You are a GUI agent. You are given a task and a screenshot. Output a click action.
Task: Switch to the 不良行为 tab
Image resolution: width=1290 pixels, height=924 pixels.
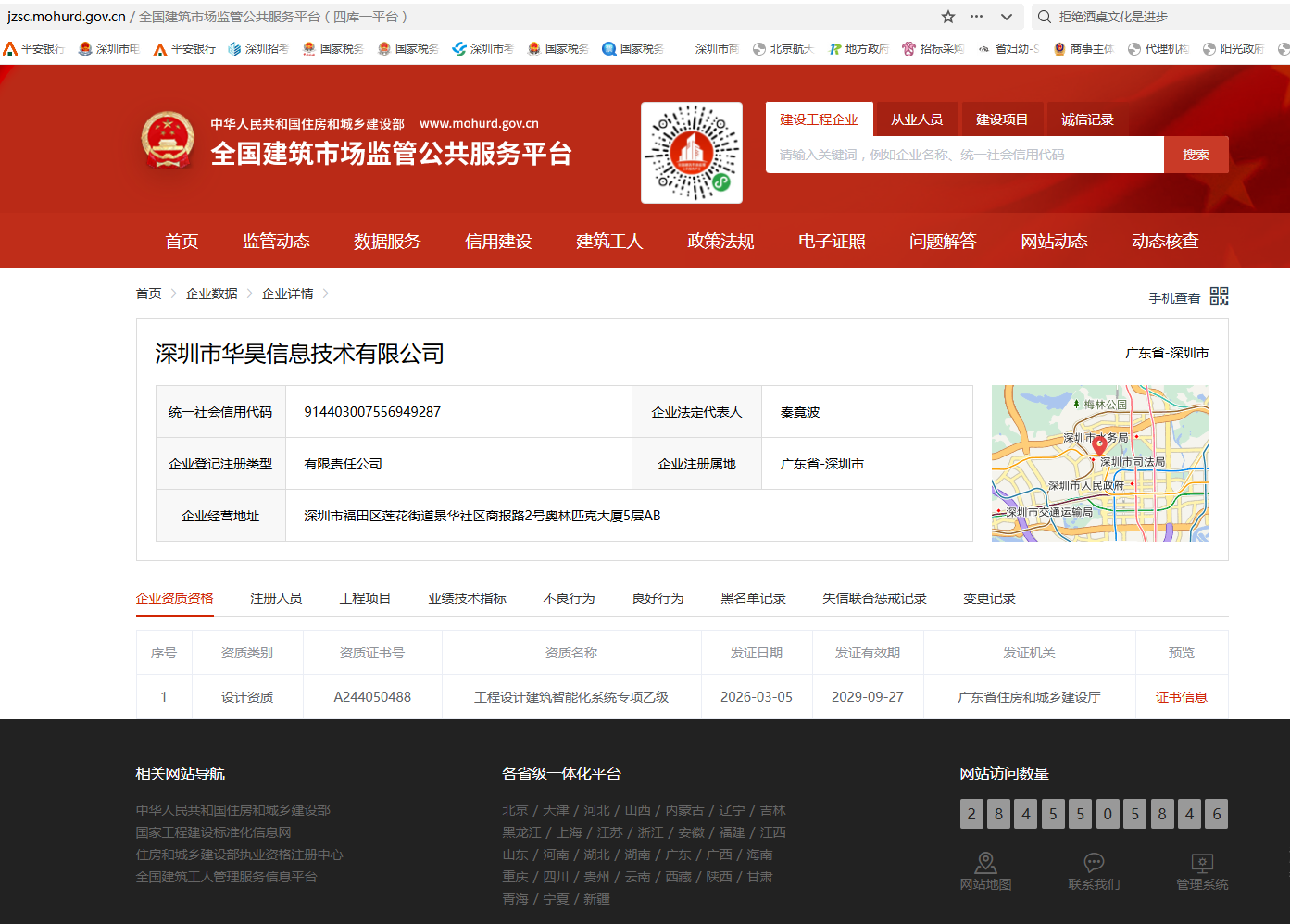[x=569, y=598]
